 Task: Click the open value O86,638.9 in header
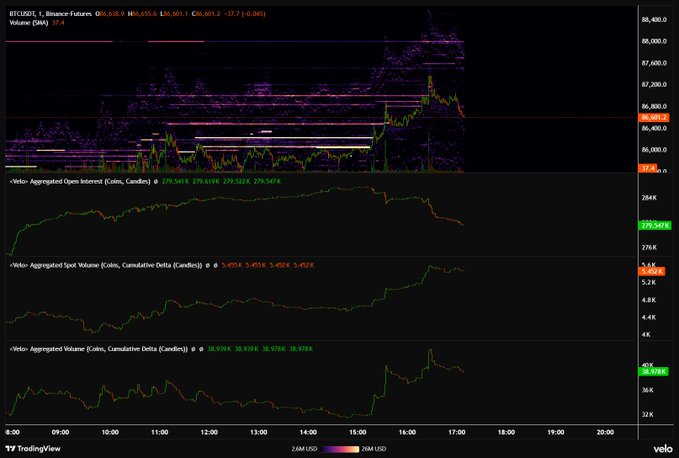click(x=110, y=14)
